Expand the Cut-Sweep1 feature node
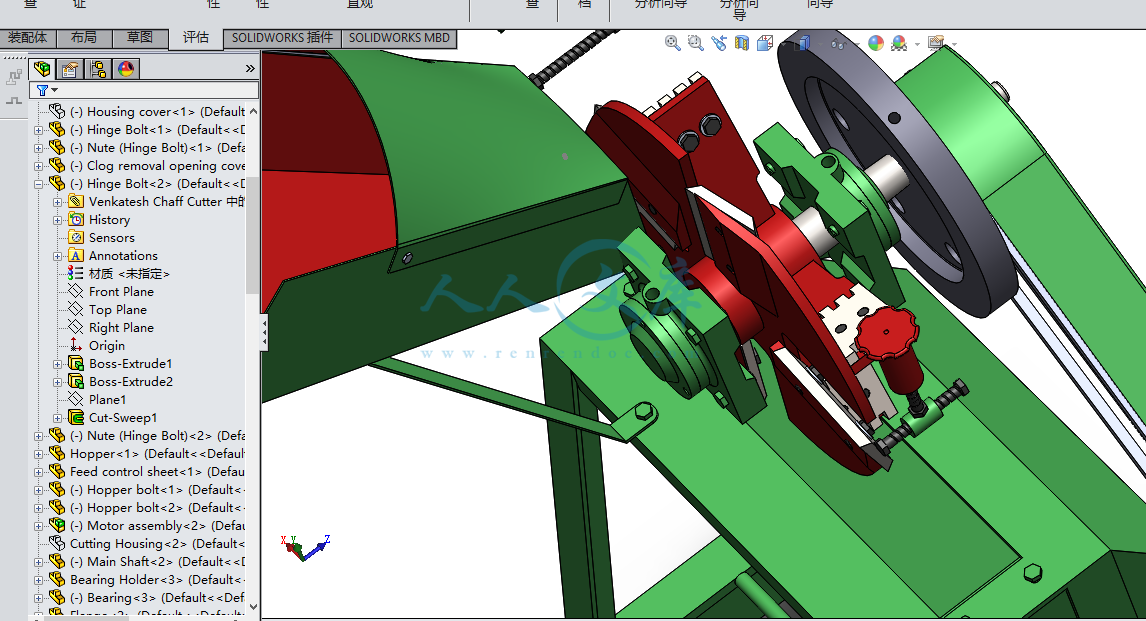Image resolution: width=1146 pixels, height=621 pixels. [x=58, y=418]
